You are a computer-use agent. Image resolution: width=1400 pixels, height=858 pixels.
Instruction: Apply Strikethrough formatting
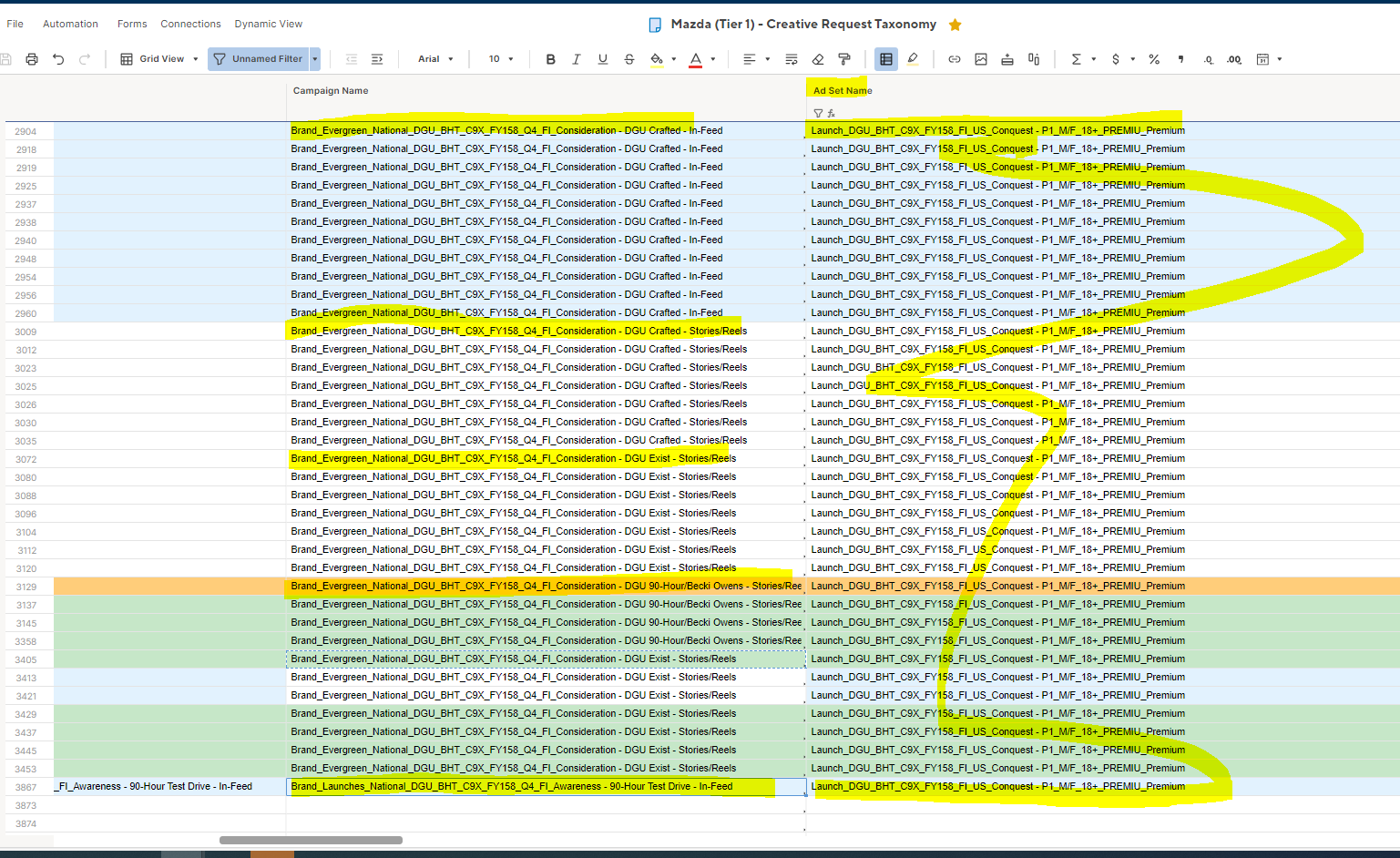click(x=628, y=59)
